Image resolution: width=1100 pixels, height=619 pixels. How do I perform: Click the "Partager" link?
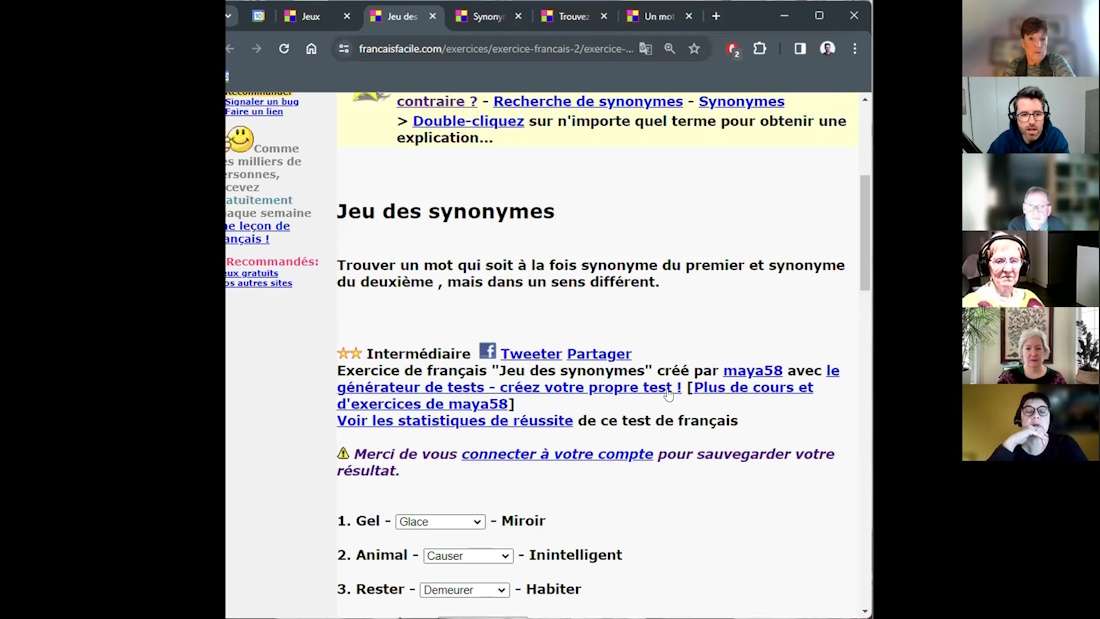(599, 354)
